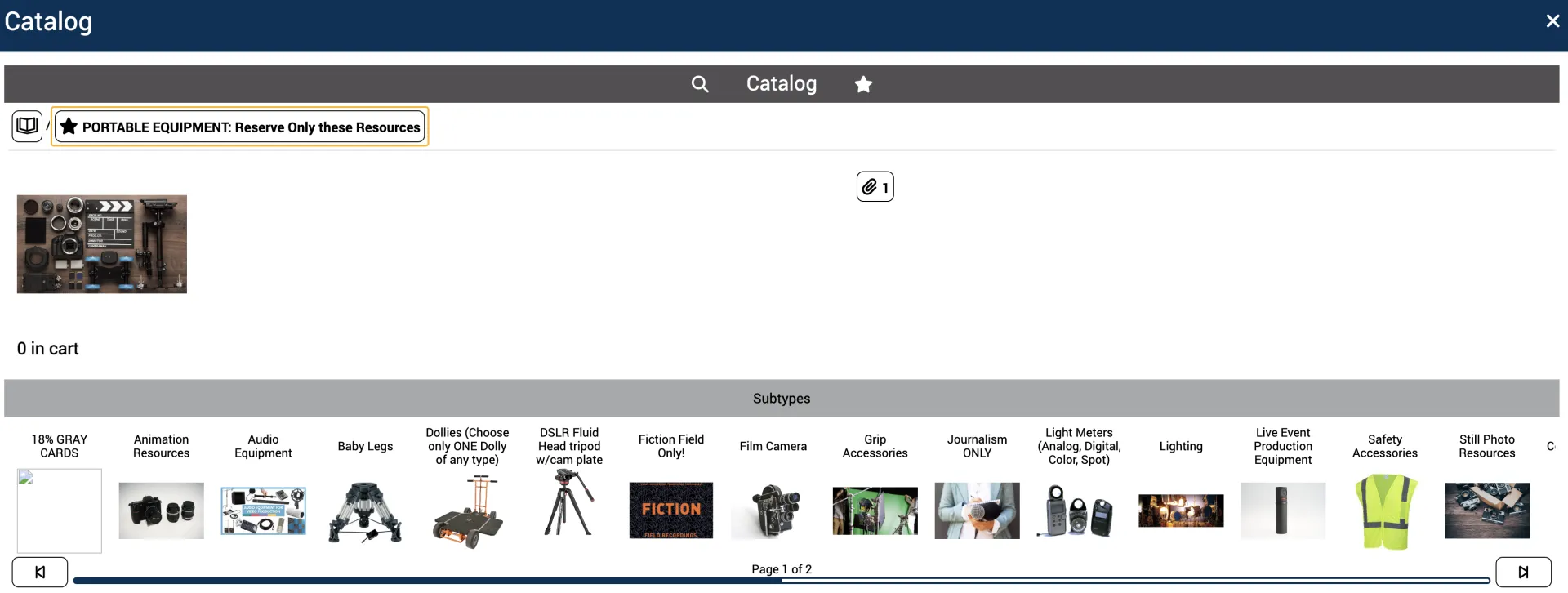This screenshot has width=1568, height=593.
Task: Go to the next subtypes page
Action: (1523, 572)
